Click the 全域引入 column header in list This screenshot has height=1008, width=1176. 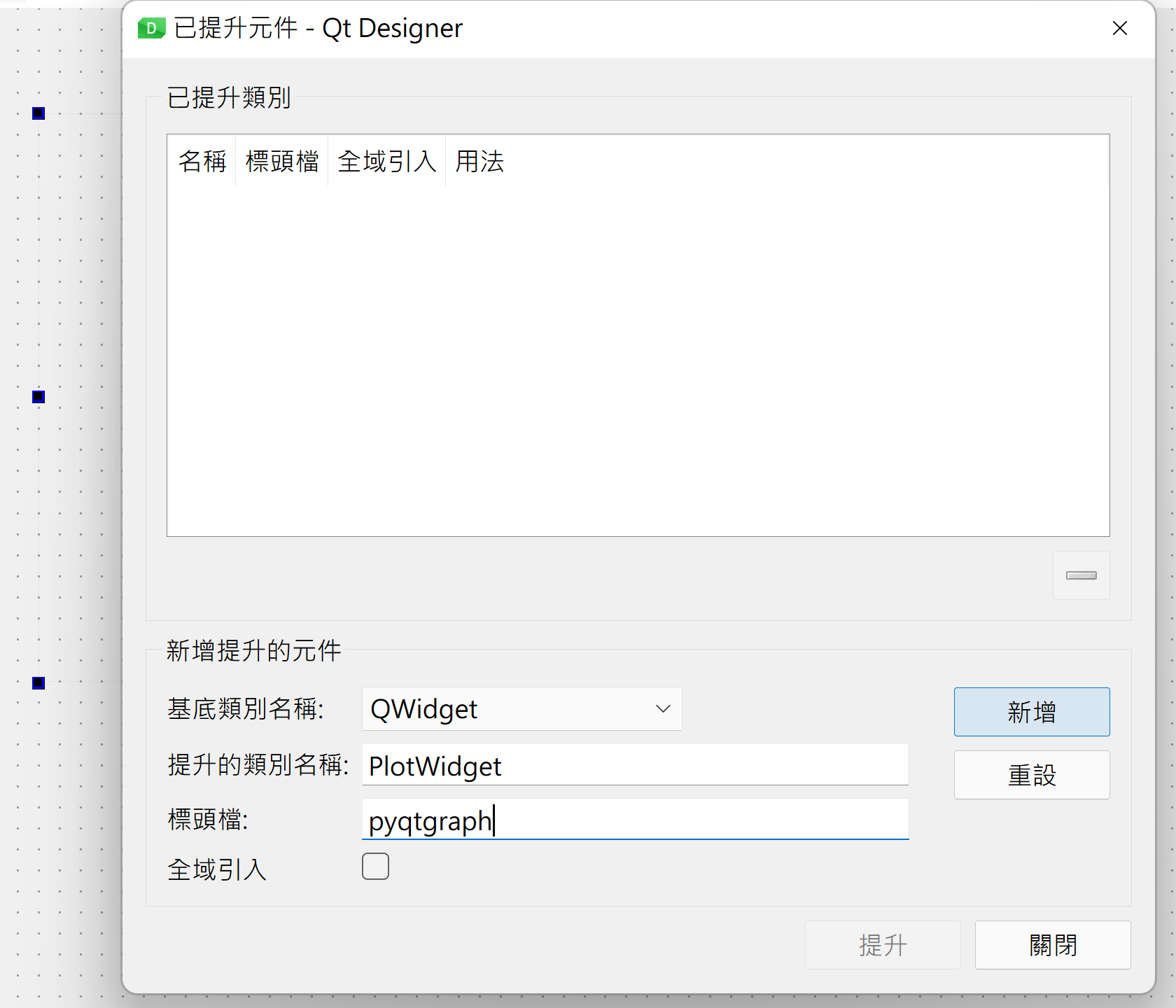coord(386,162)
